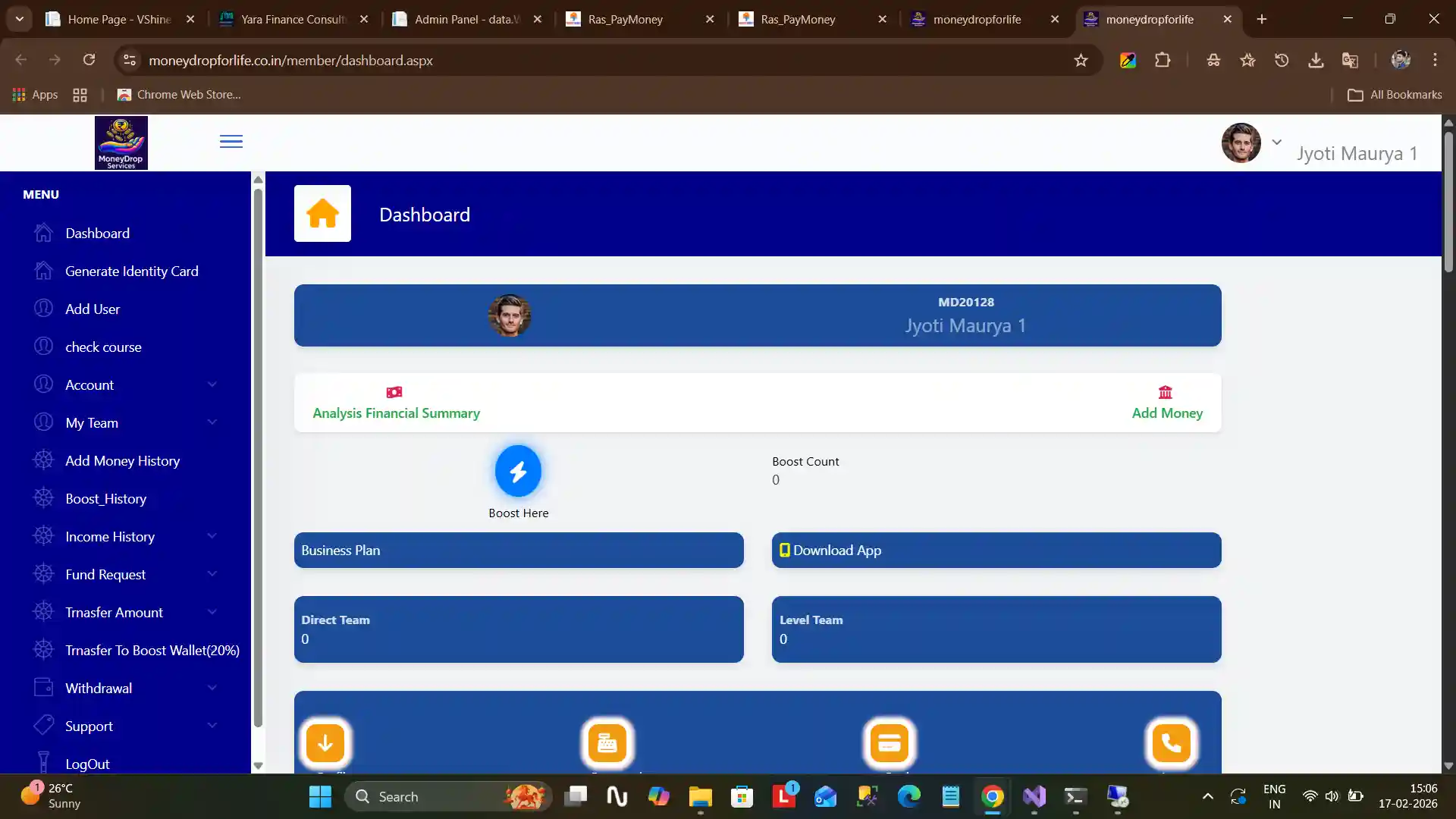
Task: Click the browser address bar URL
Action: pos(290,60)
